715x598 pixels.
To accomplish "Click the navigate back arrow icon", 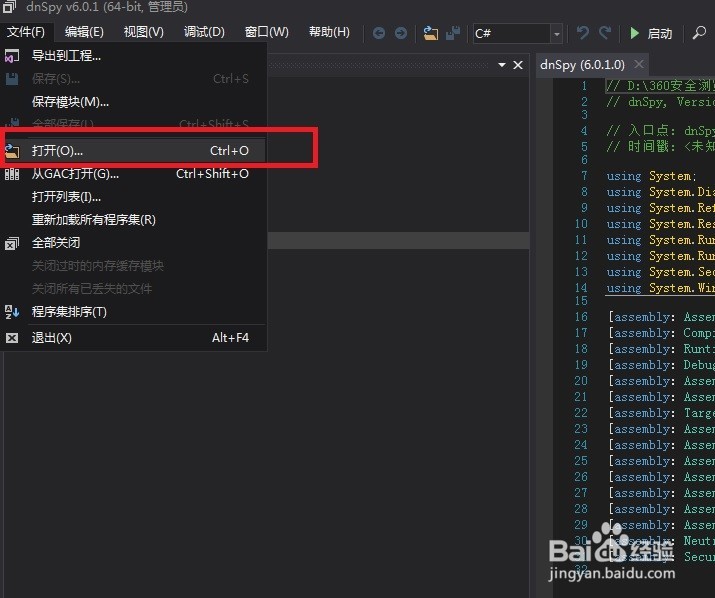I will (x=378, y=33).
